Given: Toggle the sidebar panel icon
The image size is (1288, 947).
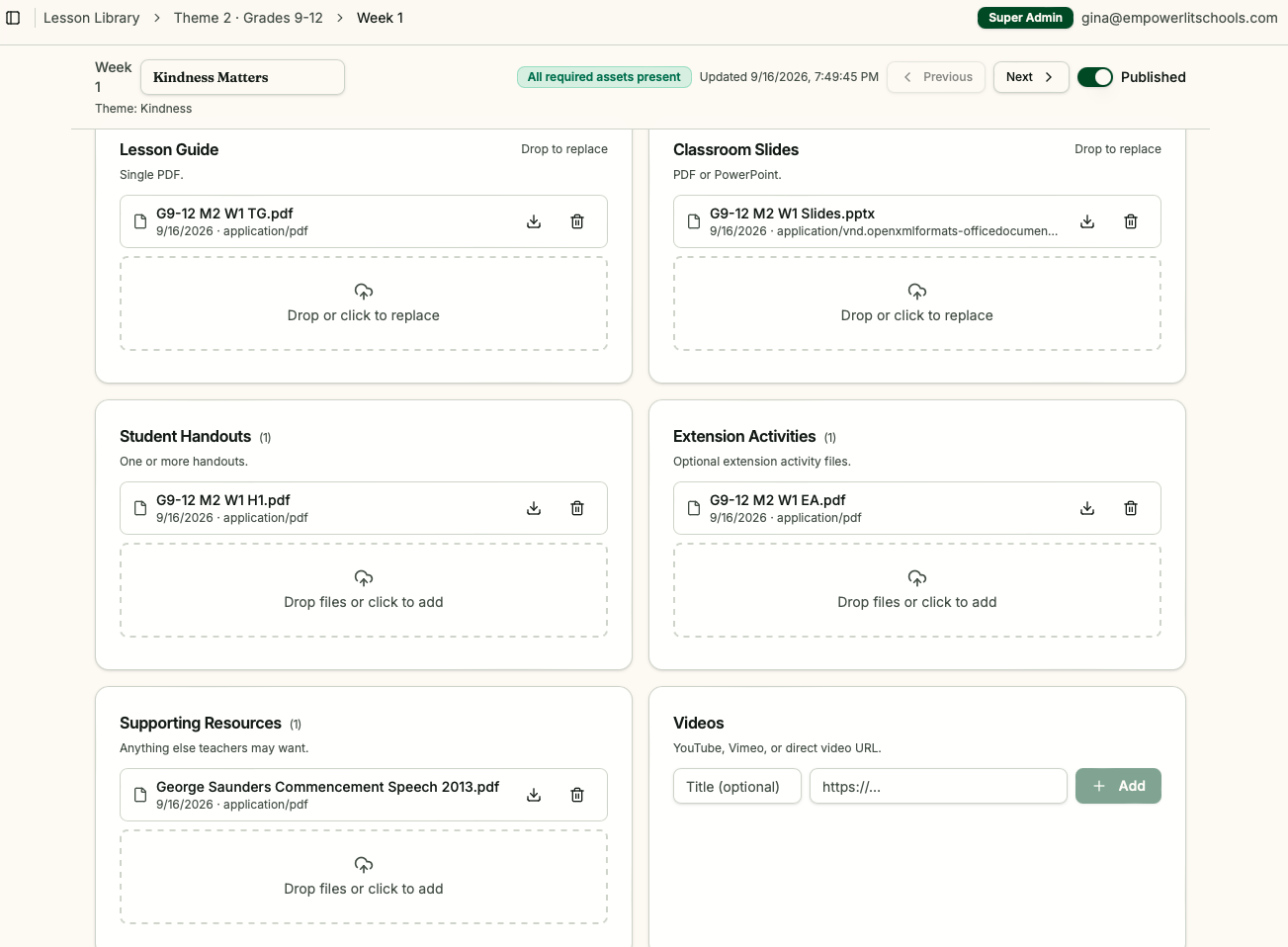Looking at the screenshot, I should 13,18.
